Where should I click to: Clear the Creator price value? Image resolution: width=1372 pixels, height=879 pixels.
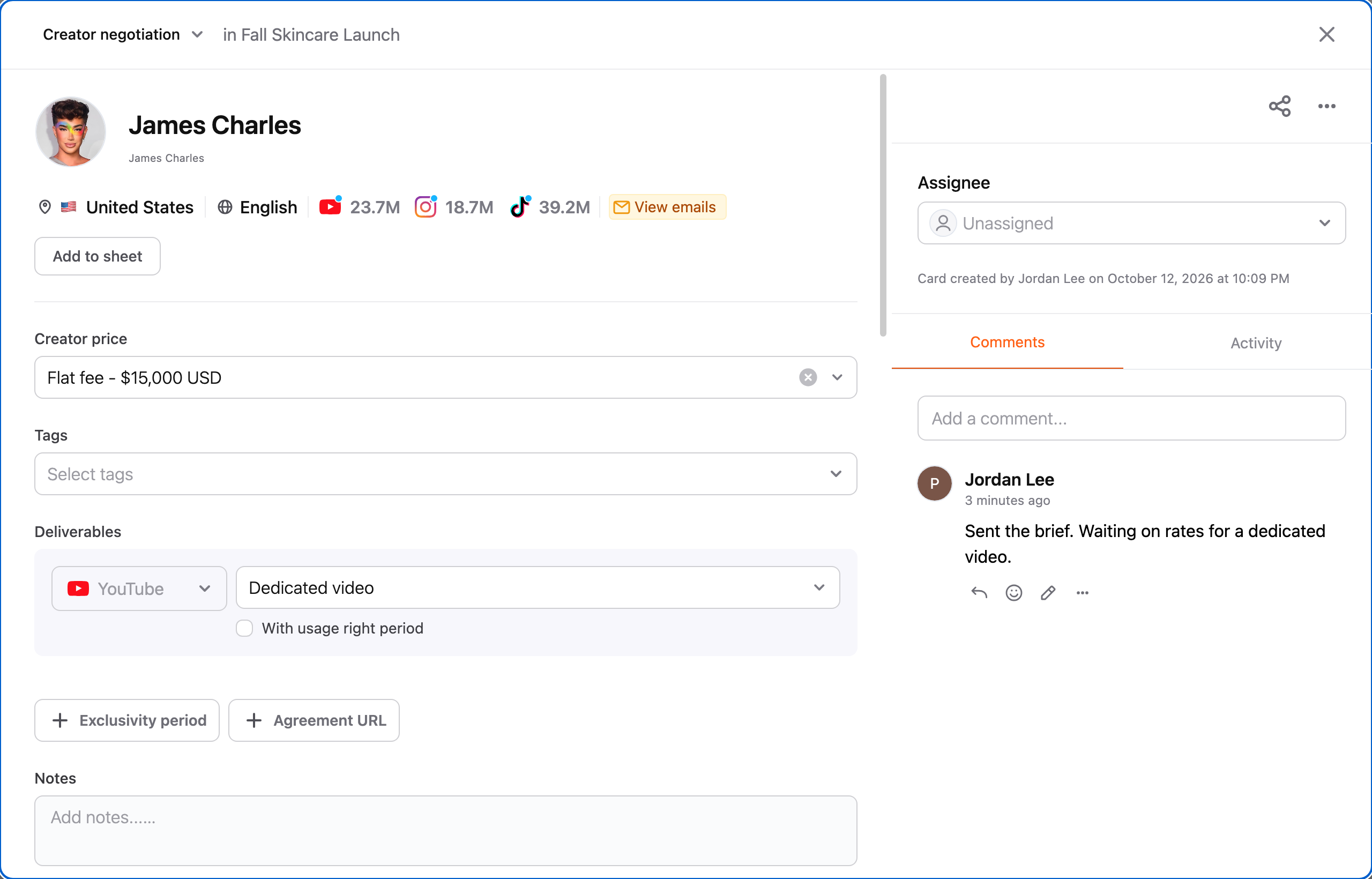pyautogui.click(x=808, y=377)
